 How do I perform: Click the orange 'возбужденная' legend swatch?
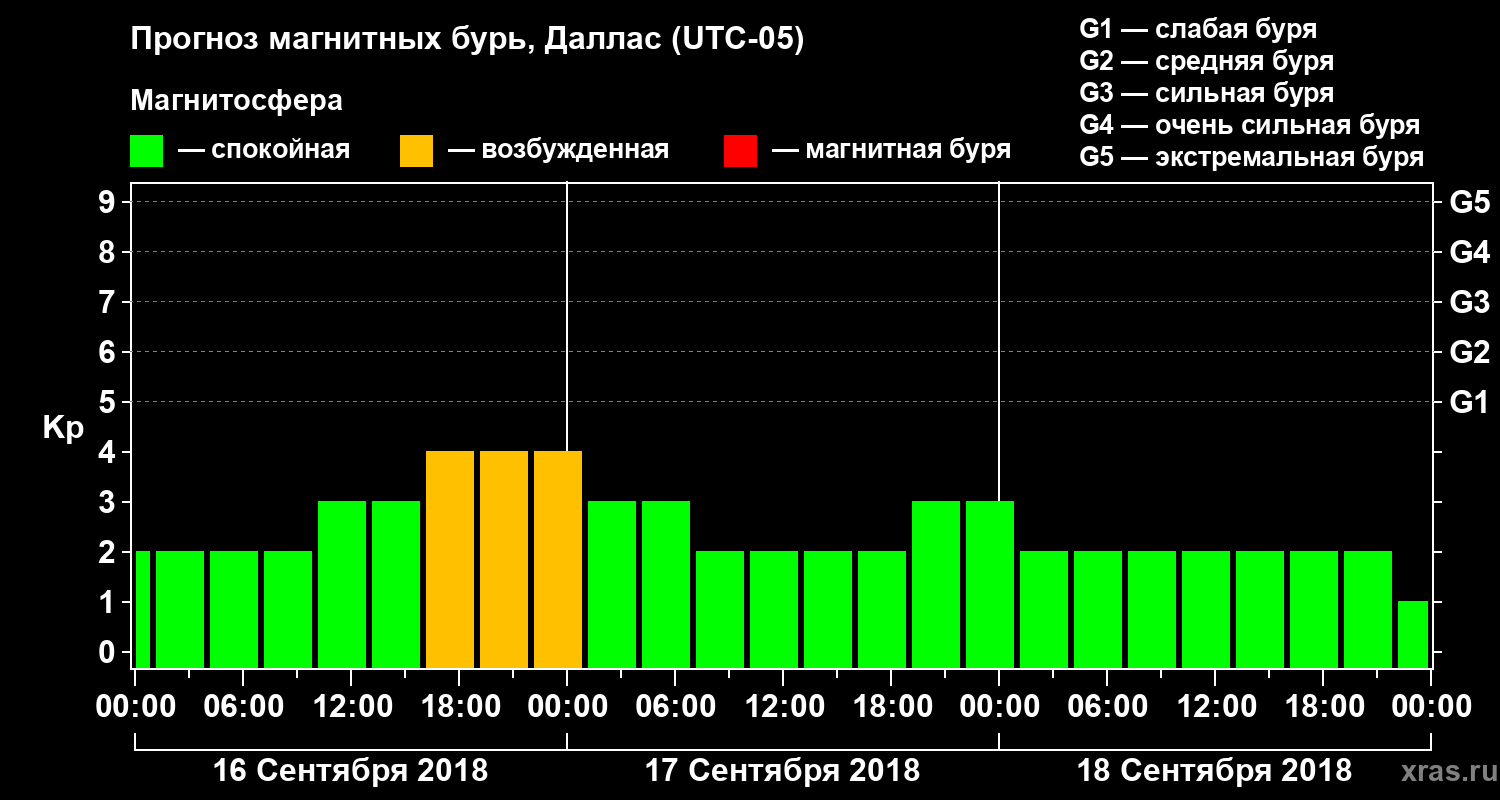pyautogui.click(x=416, y=151)
